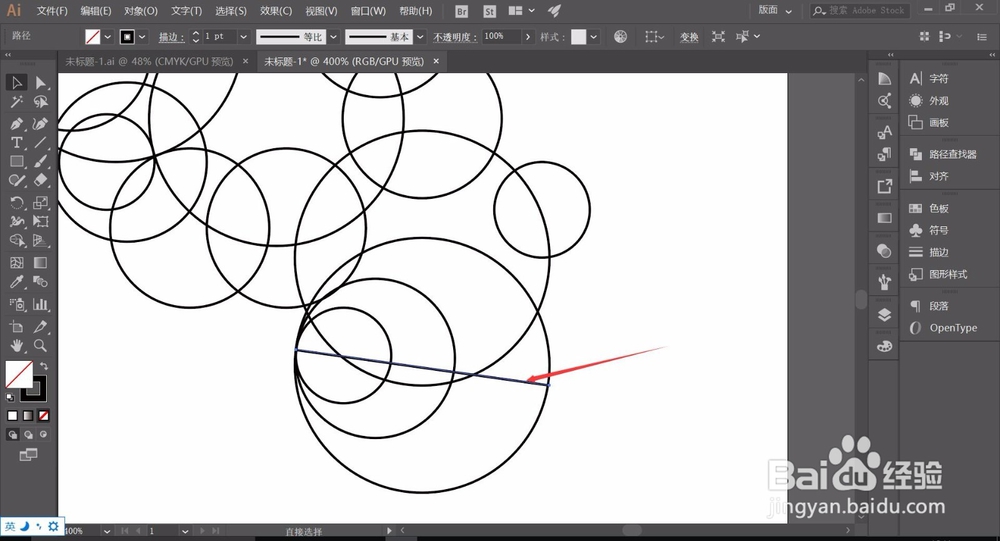Select the Rectangle tool
1000x541 pixels.
[17, 161]
